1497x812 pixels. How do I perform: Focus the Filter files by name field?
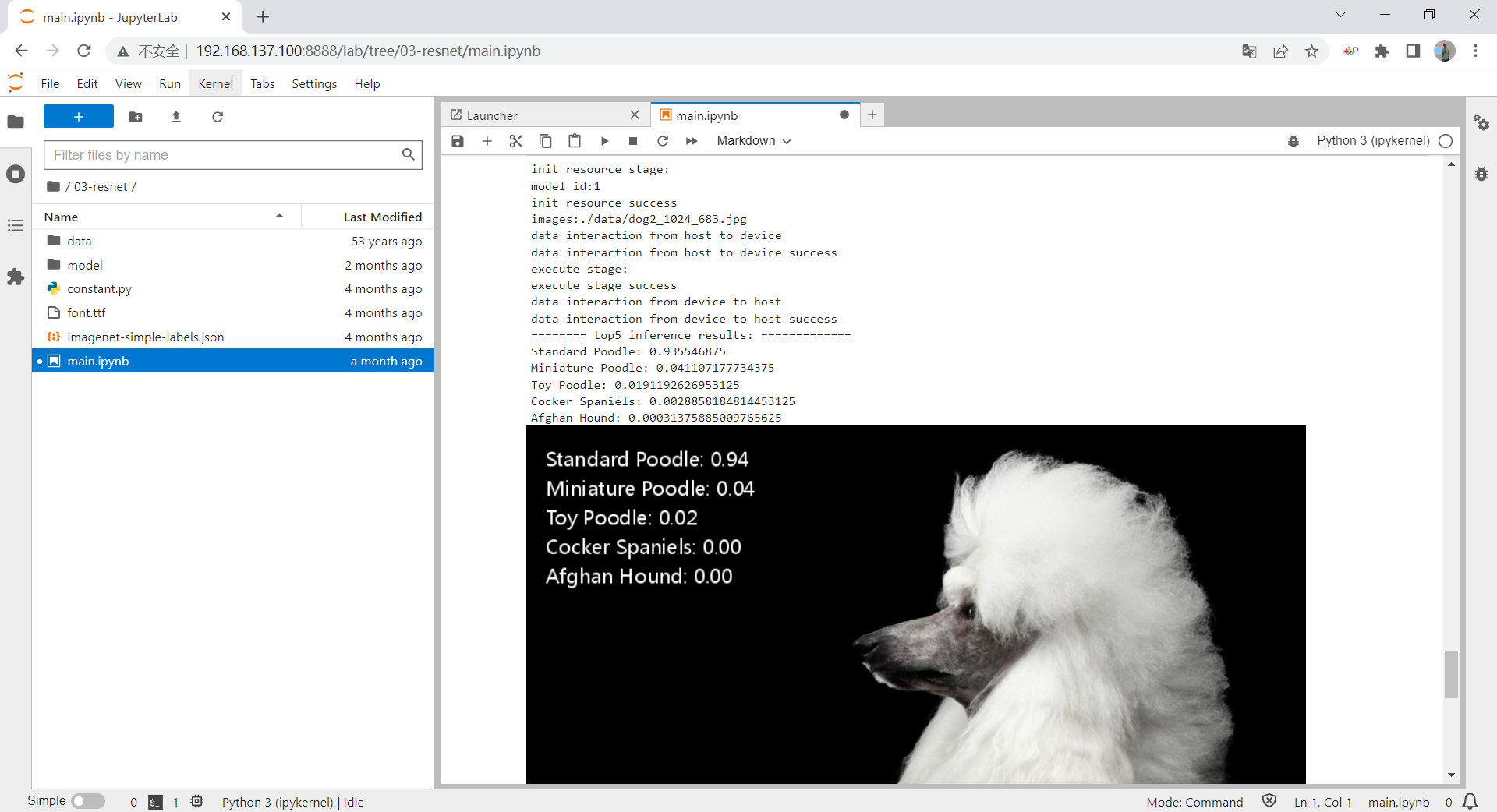pyautogui.click(x=233, y=155)
